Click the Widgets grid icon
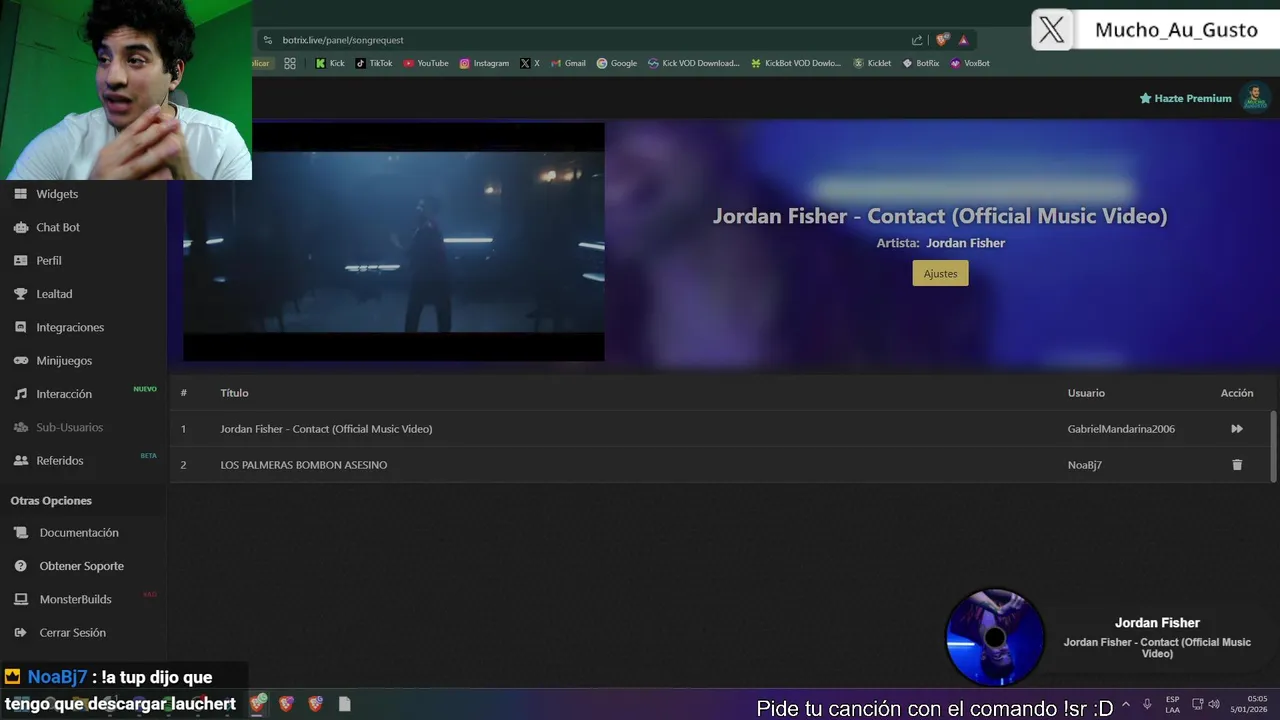Image resolution: width=1280 pixels, height=720 pixels. point(20,194)
